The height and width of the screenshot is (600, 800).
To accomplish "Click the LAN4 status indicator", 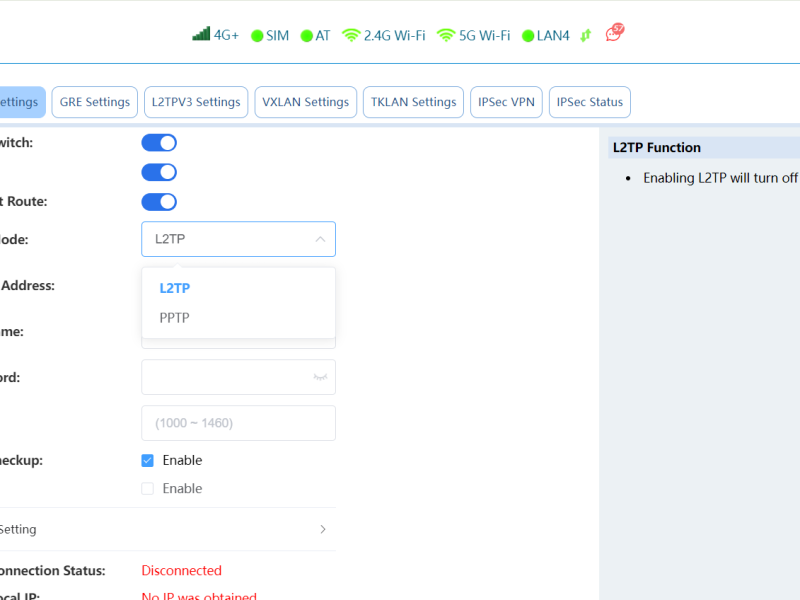I will [x=528, y=36].
